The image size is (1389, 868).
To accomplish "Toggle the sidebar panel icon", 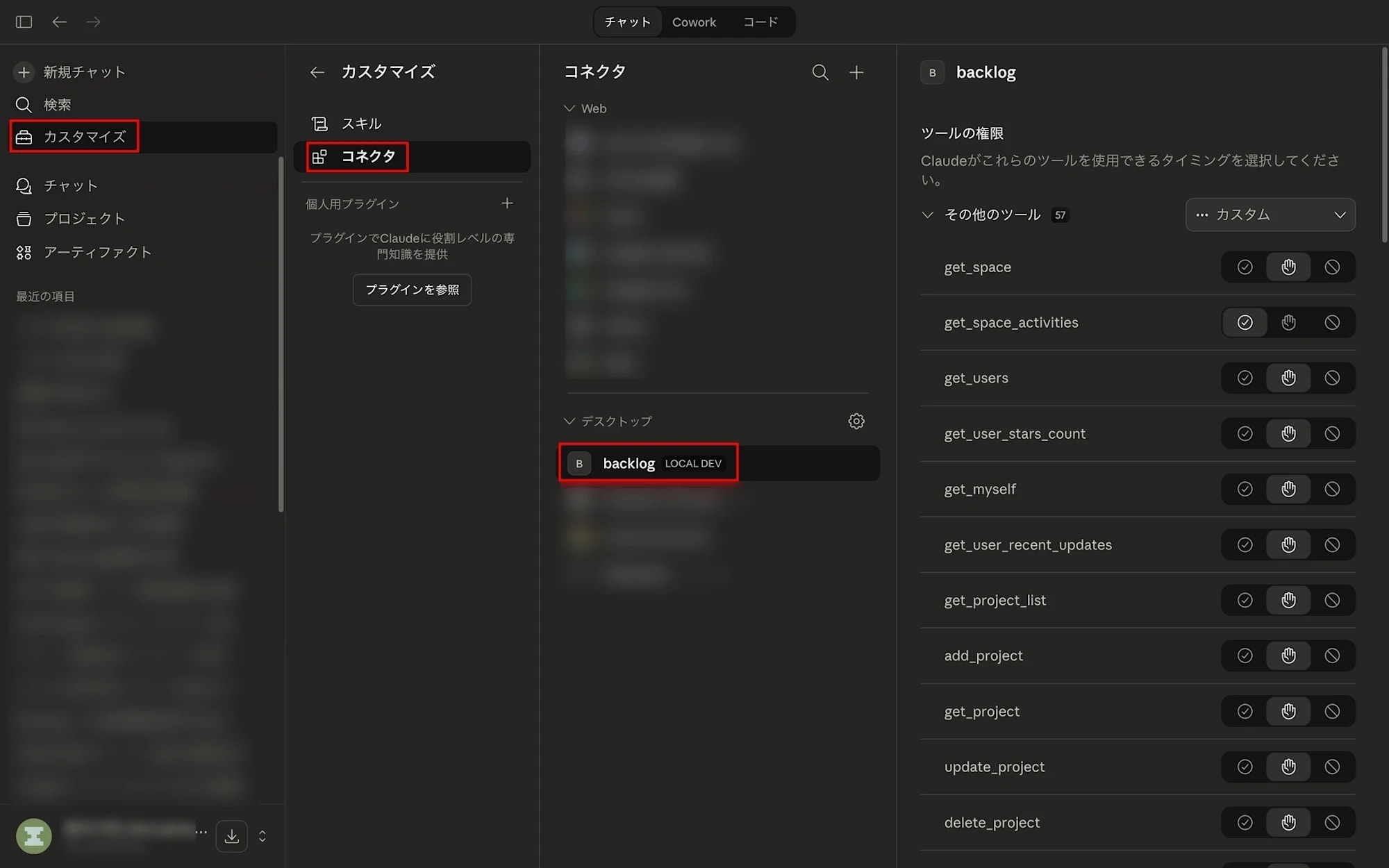I will tap(24, 22).
